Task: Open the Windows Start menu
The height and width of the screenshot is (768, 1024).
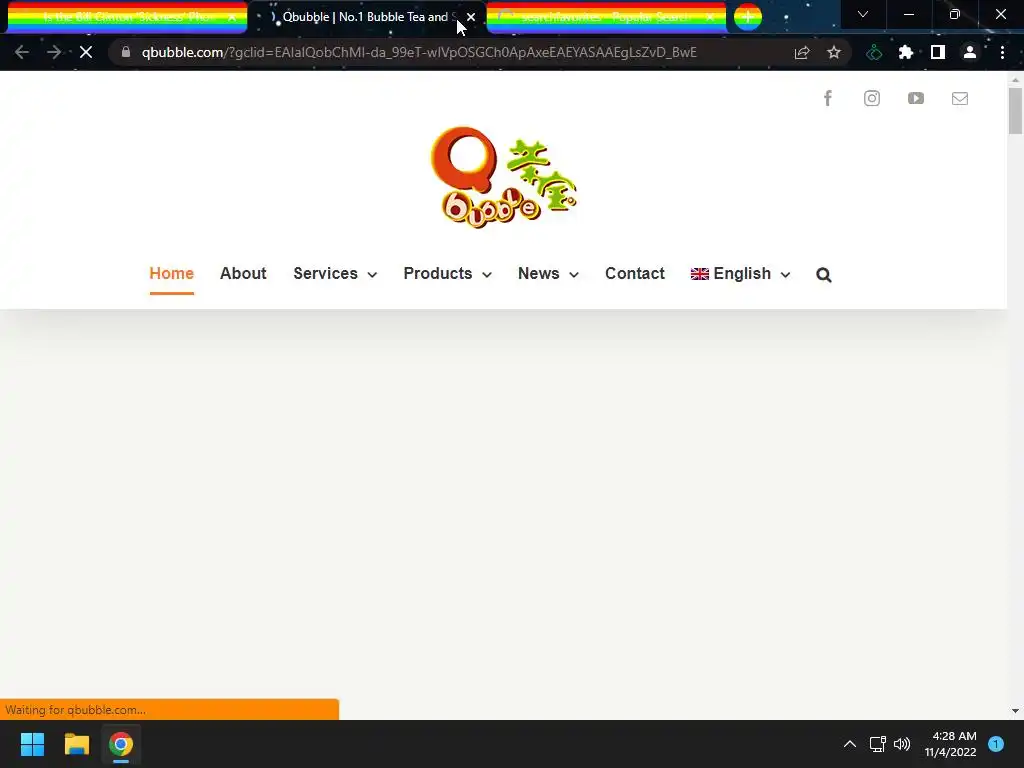Action: pyautogui.click(x=32, y=744)
